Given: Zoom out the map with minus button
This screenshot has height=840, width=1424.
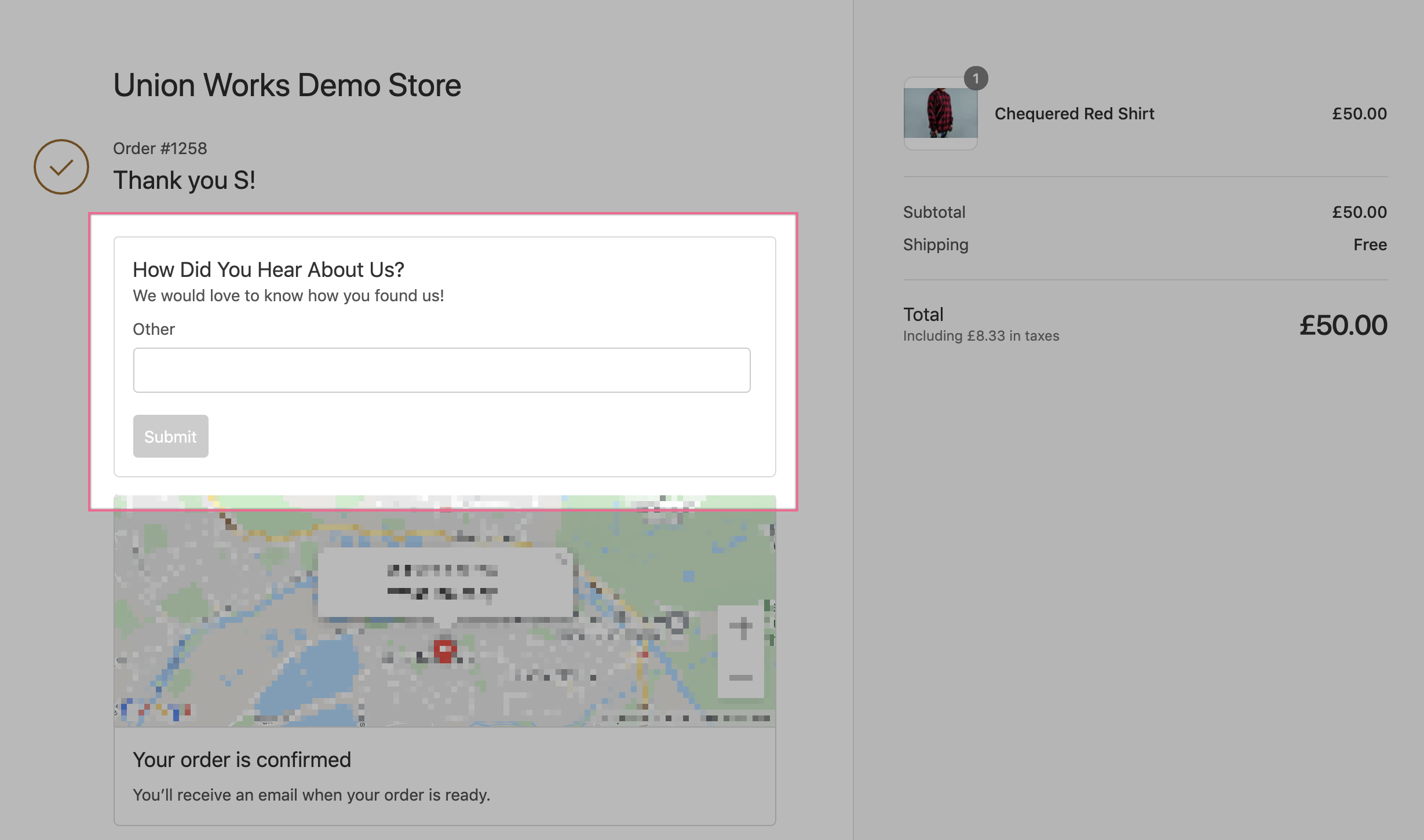Looking at the screenshot, I should point(740,677).
